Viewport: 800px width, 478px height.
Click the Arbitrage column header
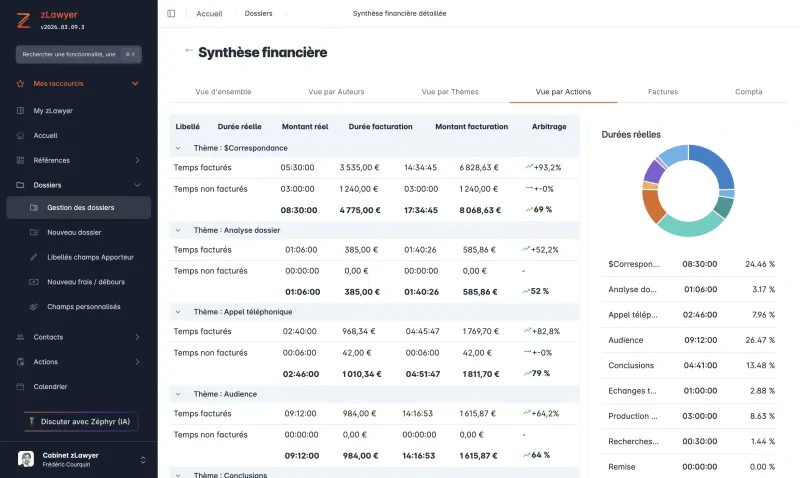point(549,127)
